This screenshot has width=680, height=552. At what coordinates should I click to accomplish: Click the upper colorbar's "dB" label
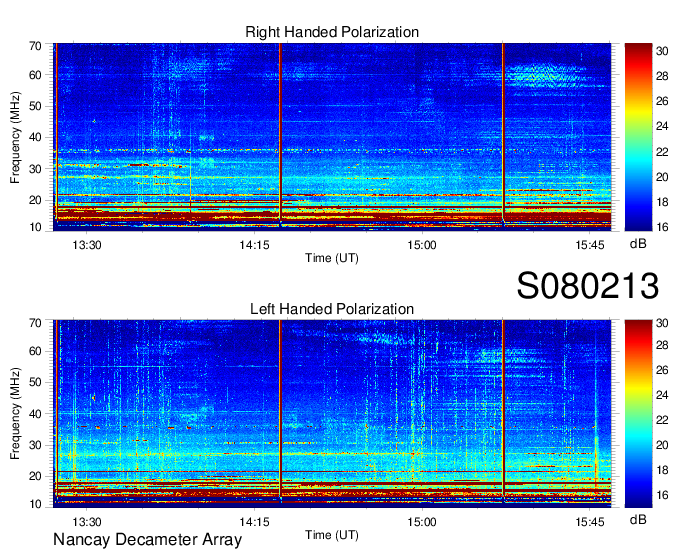(x=638, y=244)
